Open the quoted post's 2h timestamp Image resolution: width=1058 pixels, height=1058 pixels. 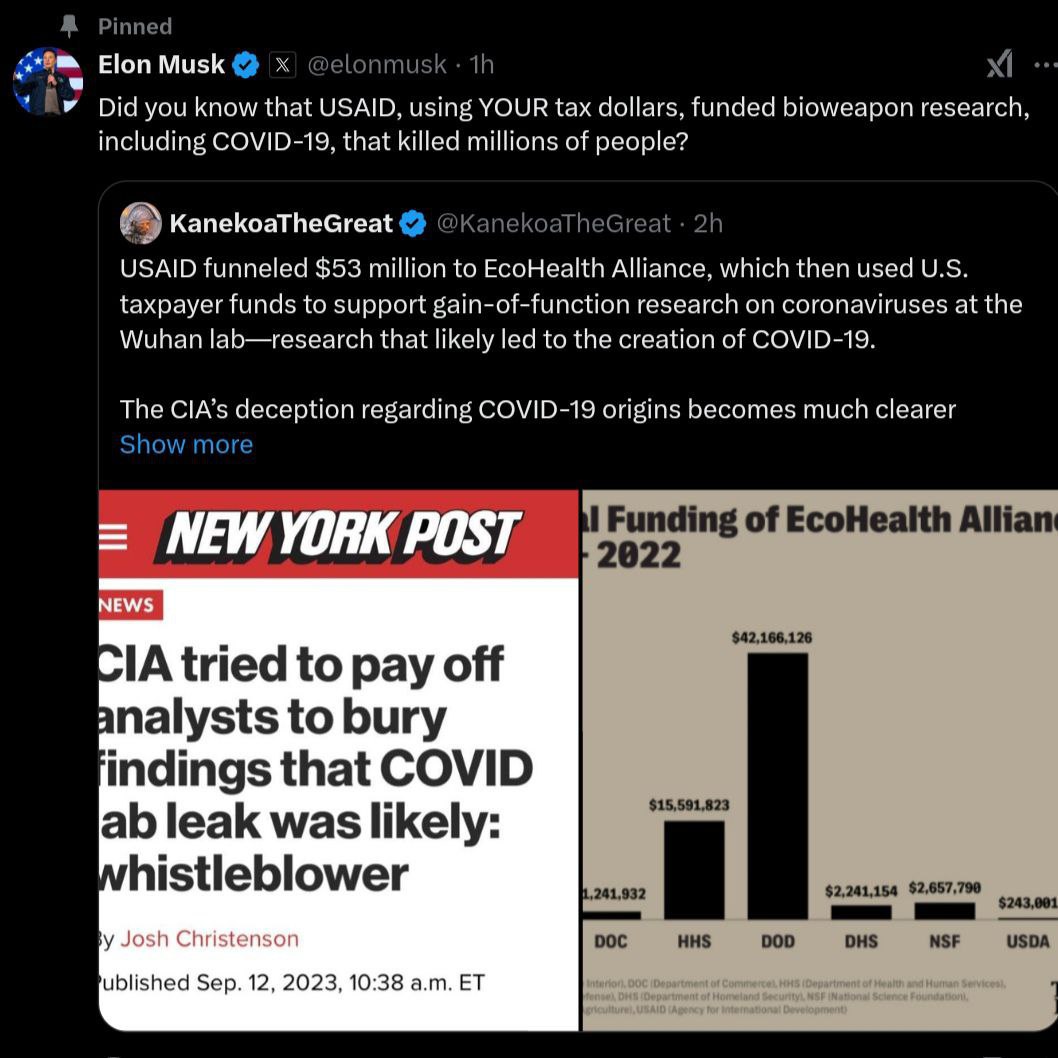coord(708,224)
